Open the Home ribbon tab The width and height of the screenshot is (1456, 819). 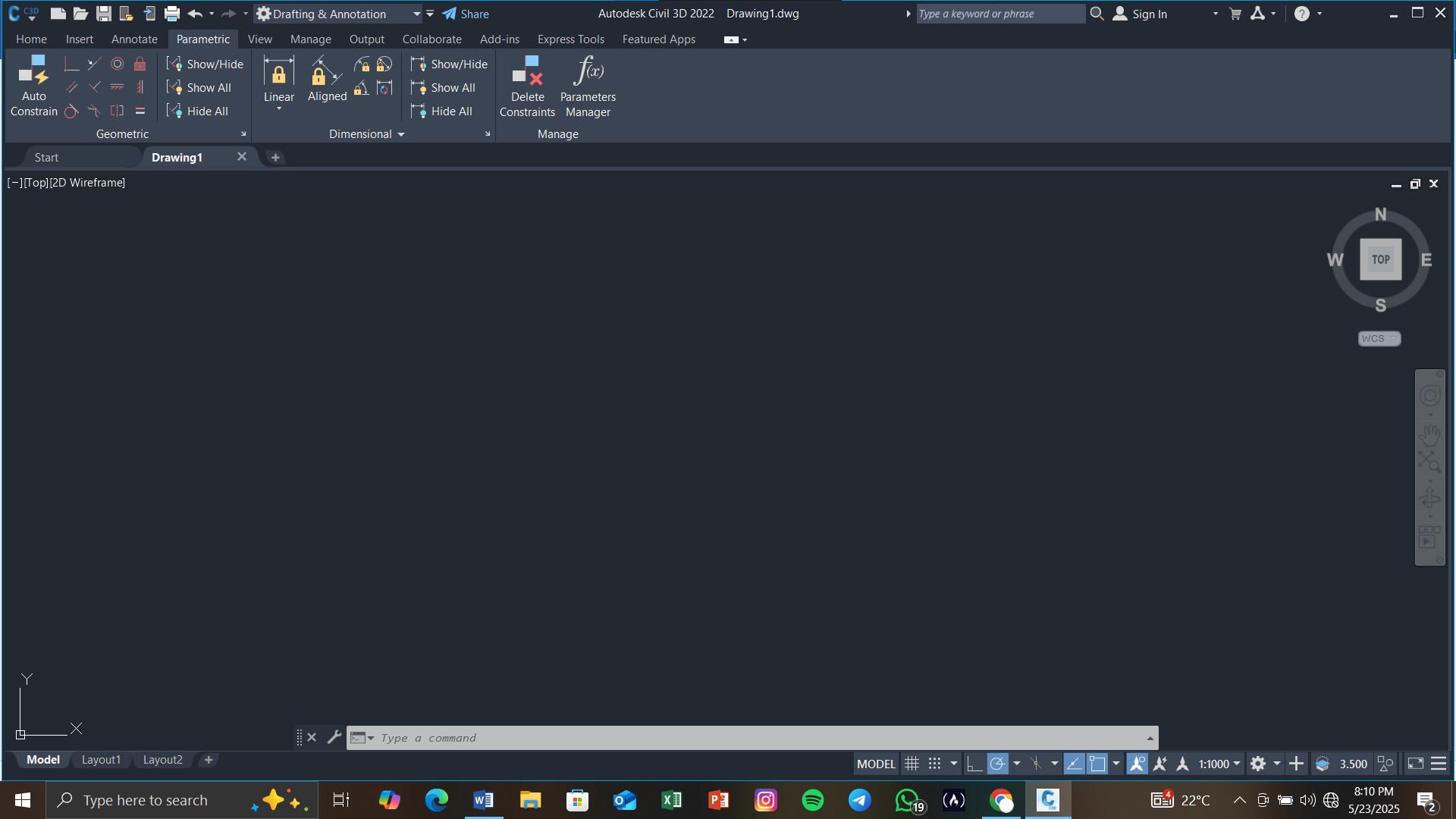tap(31, 39)
